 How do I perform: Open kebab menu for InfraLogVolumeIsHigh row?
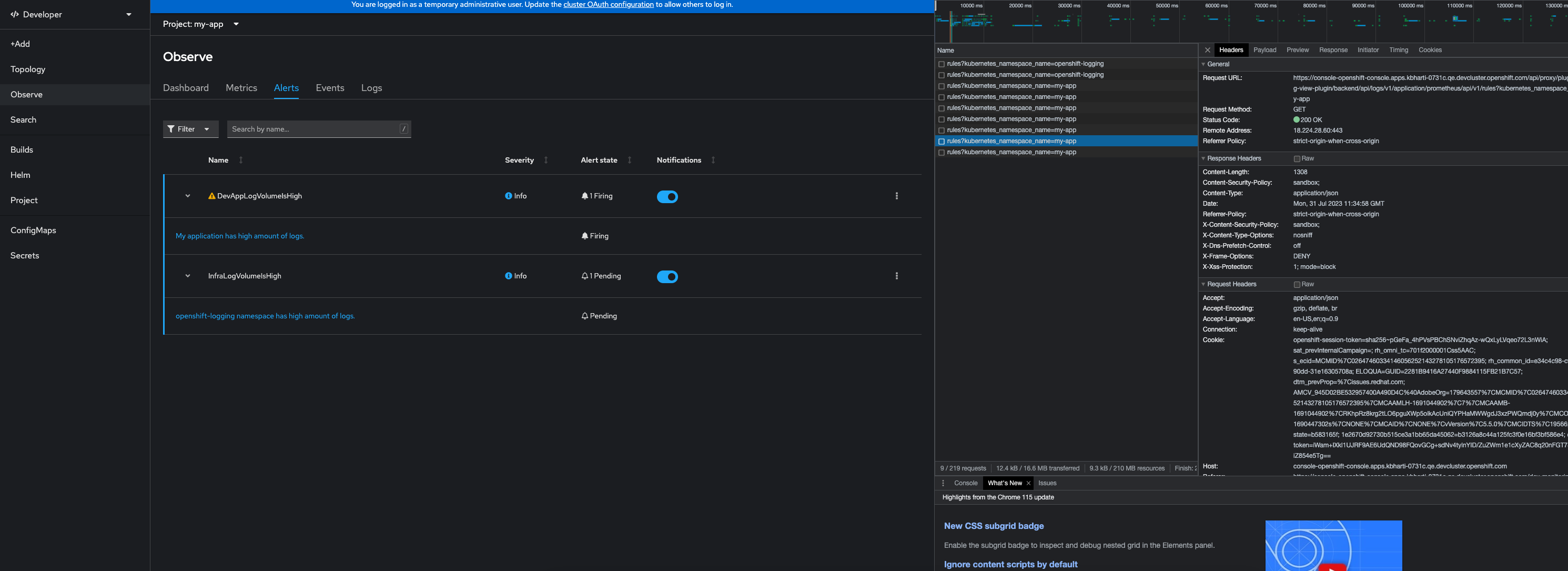(x=896, y=276)
